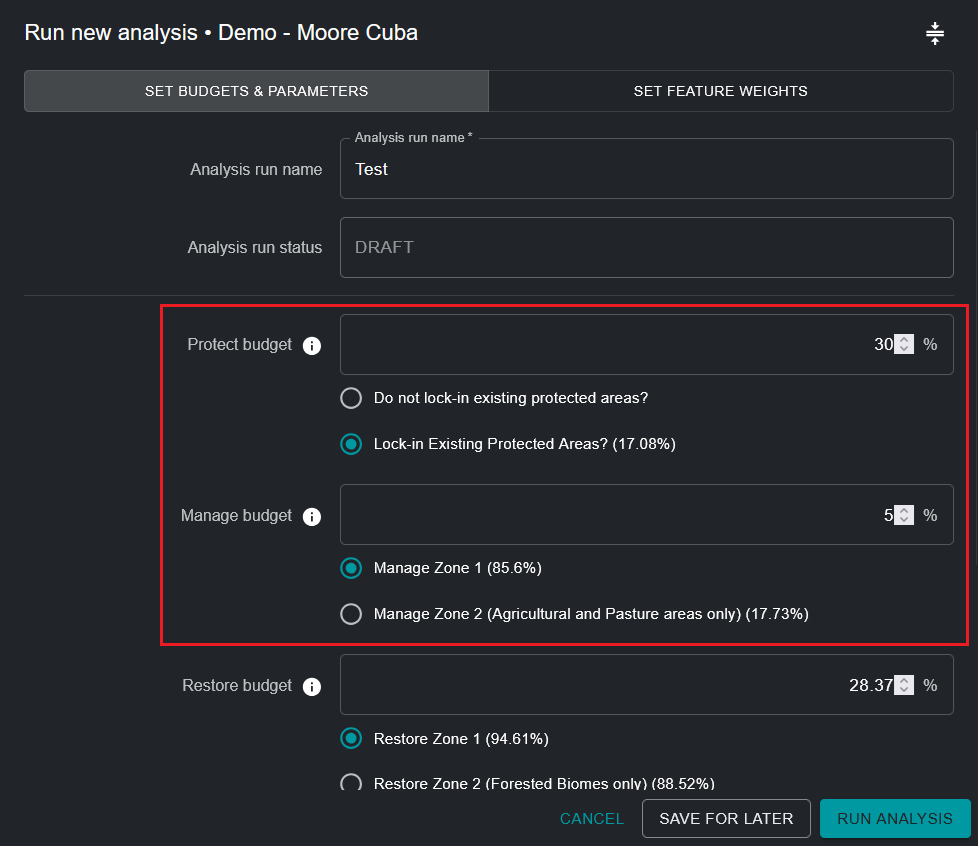Switch to Set Feature Weights tab
Viewport: 978px width, 846px height.
pyautogui.click(x=720, y=91)
